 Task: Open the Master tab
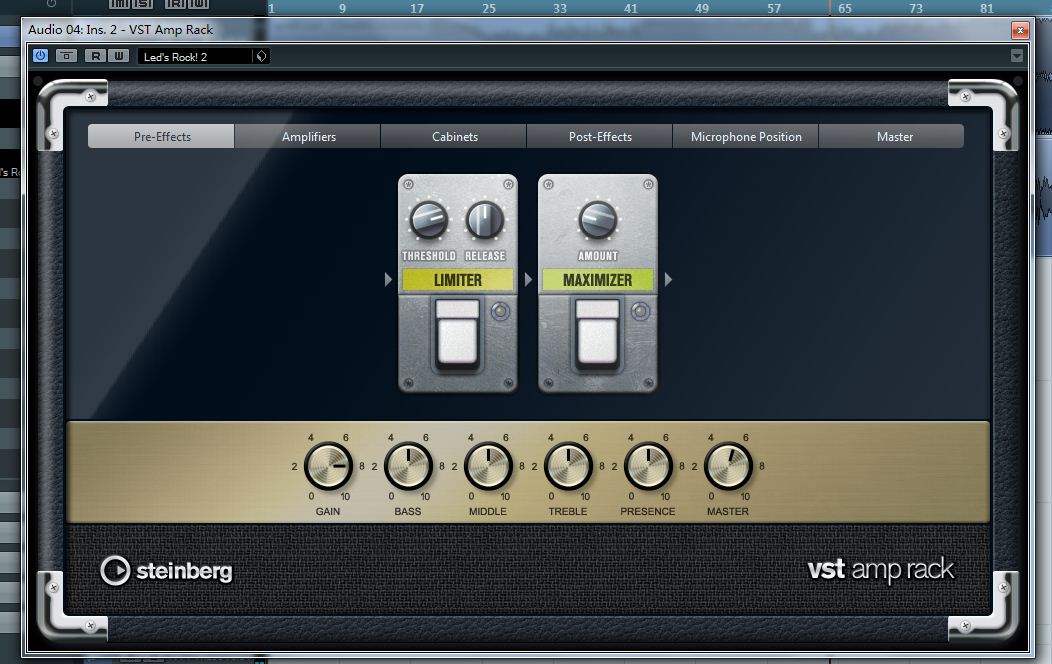(892, 136)
